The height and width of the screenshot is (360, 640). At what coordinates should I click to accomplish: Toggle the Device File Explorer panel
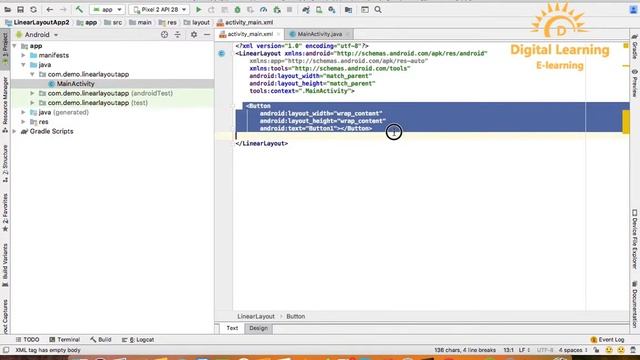point(635,239)
